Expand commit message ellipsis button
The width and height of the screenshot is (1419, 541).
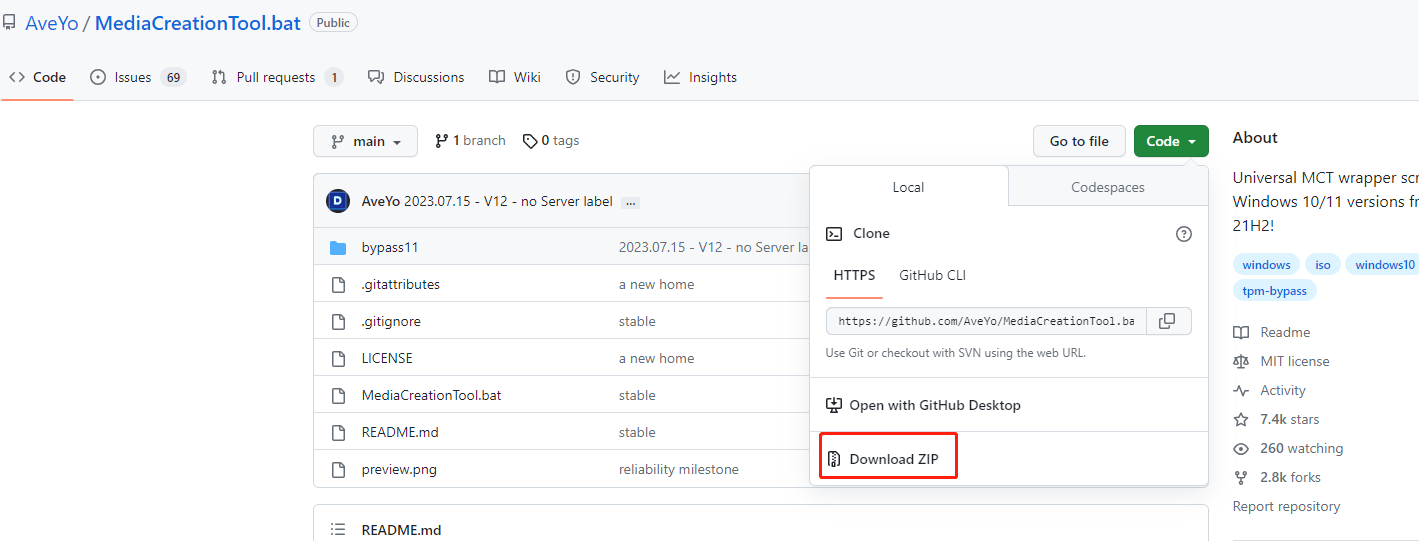630,202
